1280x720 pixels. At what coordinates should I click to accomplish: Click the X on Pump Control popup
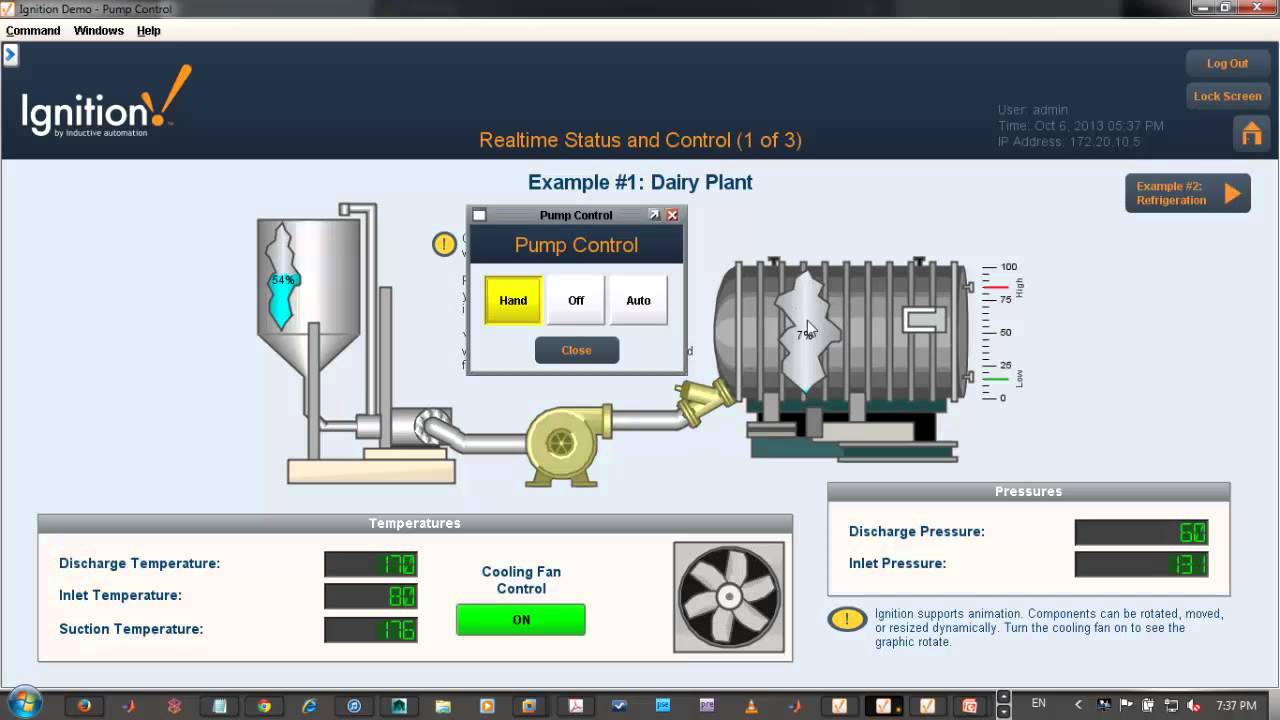coord(672,215)
